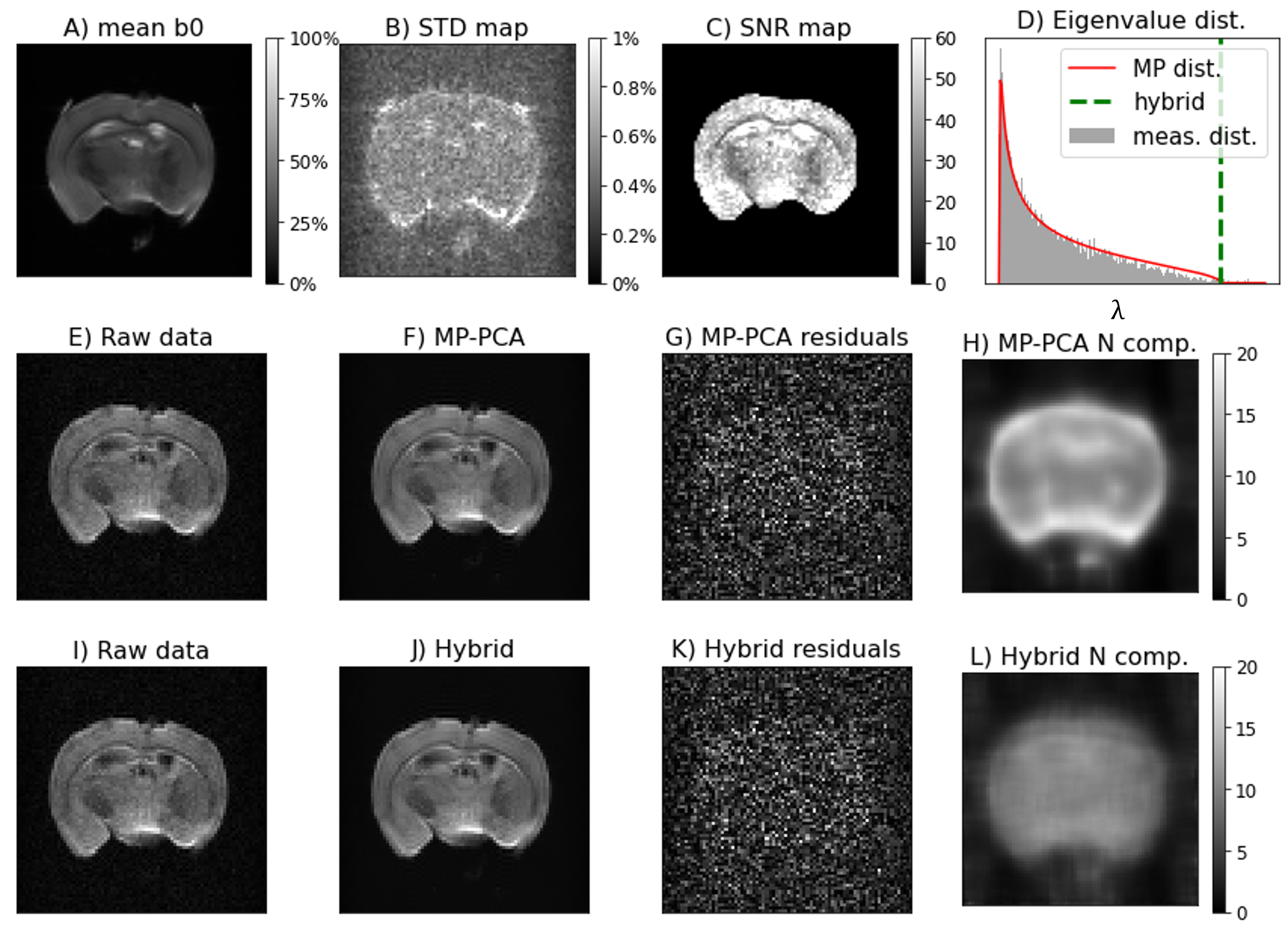Click the bottom-row noise residual image

pos(787,790)
